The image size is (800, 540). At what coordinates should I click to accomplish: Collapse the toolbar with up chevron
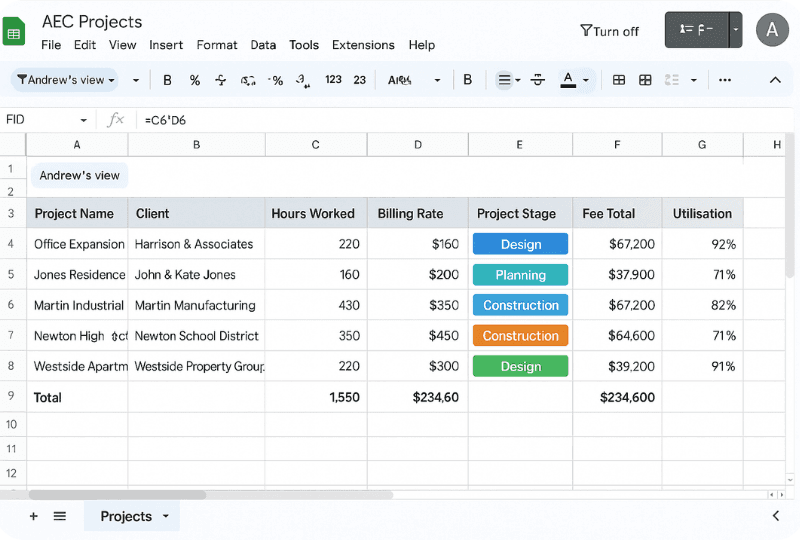click(x=775, y=80)
